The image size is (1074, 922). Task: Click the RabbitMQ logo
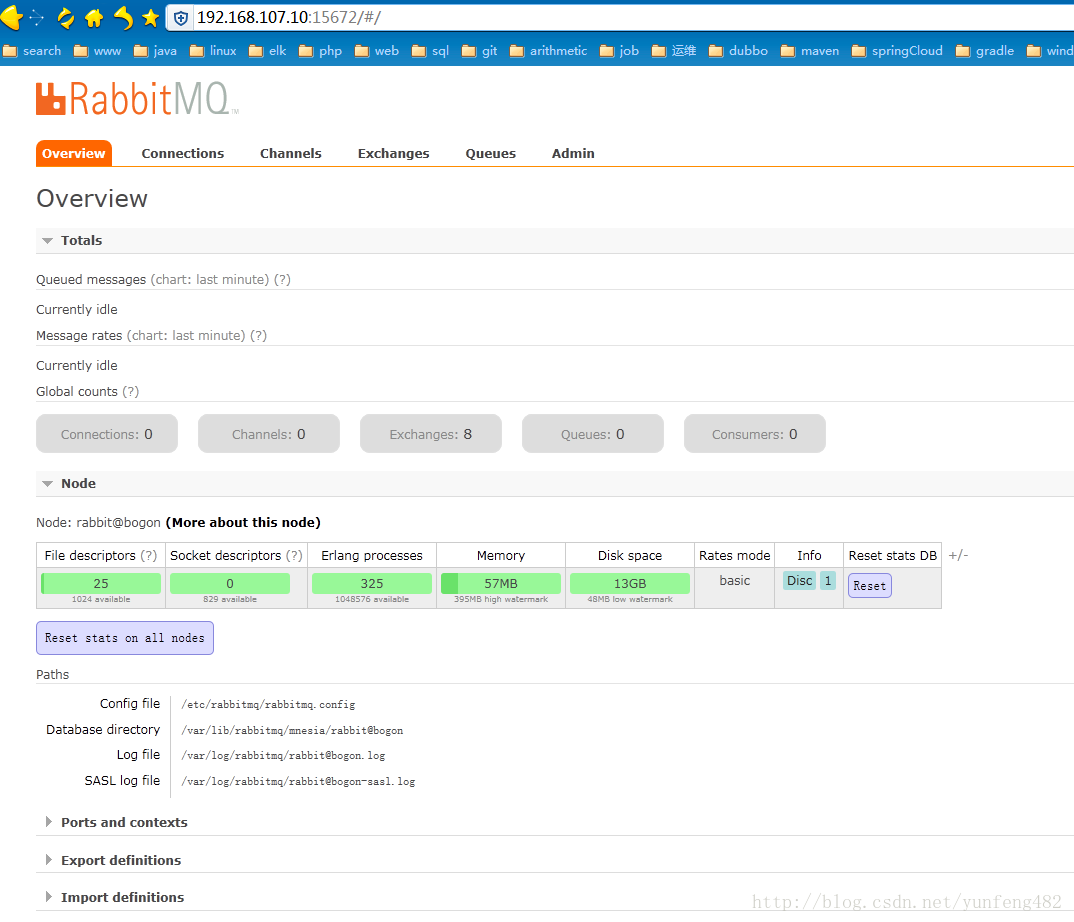[x=136, y=98]
